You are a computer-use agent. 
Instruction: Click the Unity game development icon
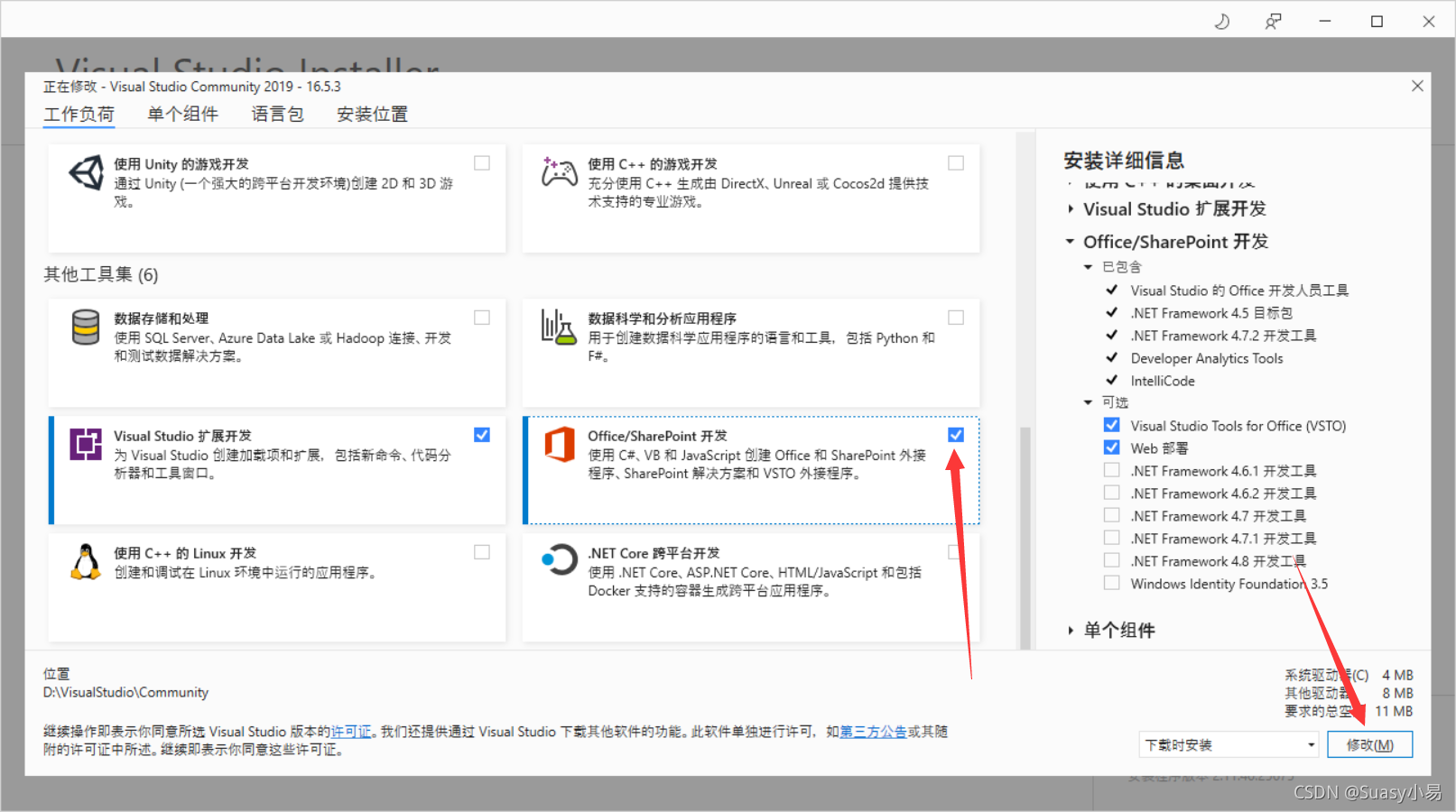coord(87,171)
